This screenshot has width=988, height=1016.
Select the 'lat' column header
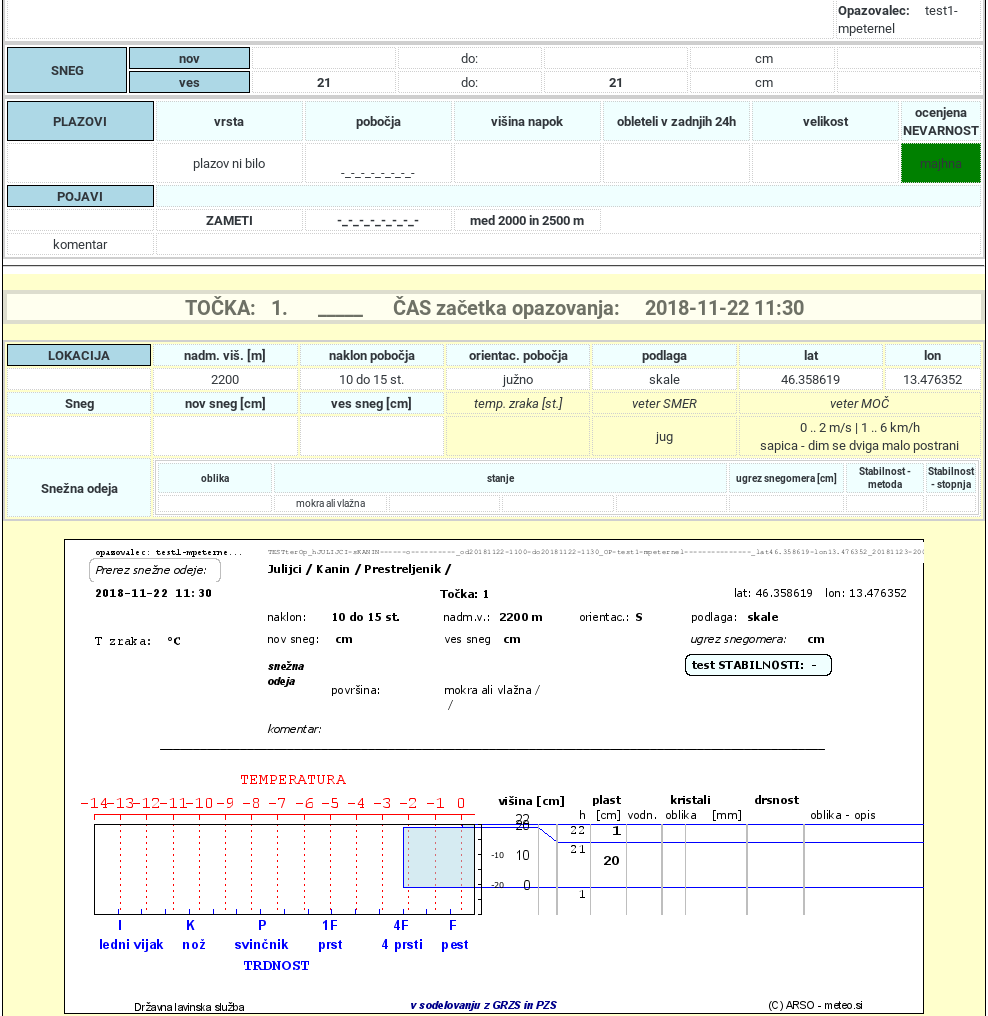pos(810,355)
